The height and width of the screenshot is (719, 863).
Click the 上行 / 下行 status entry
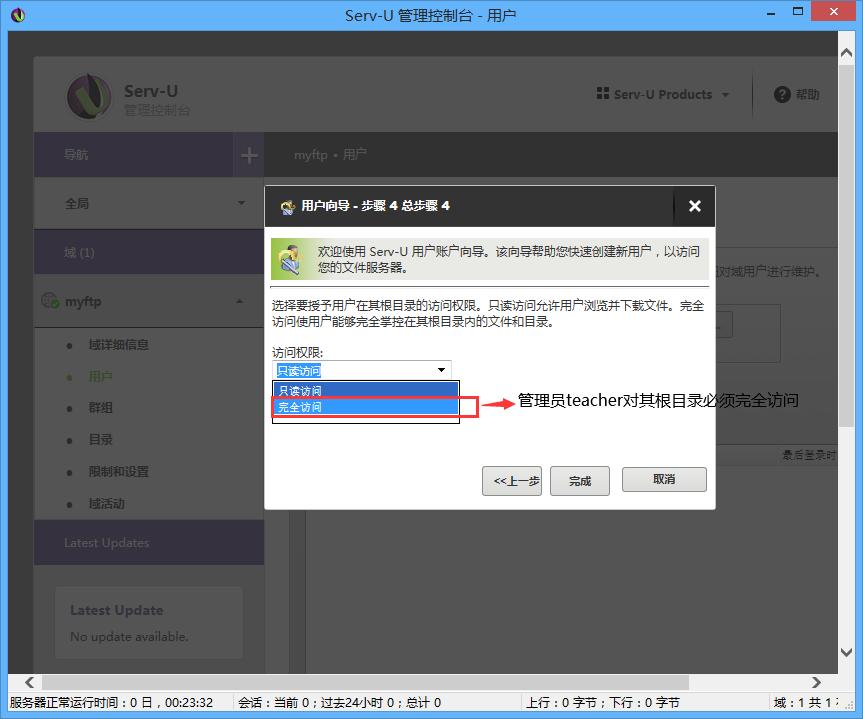point(603,702)
